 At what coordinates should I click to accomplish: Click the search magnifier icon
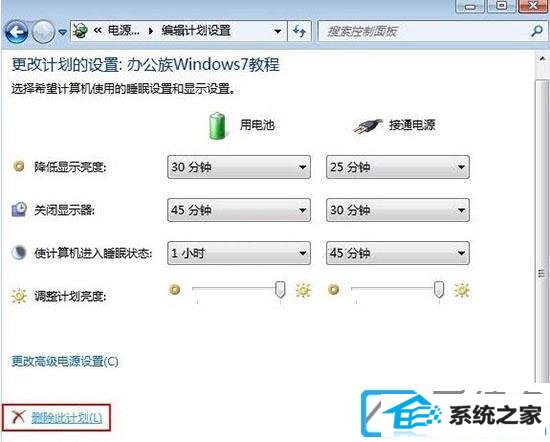[537, 31]
